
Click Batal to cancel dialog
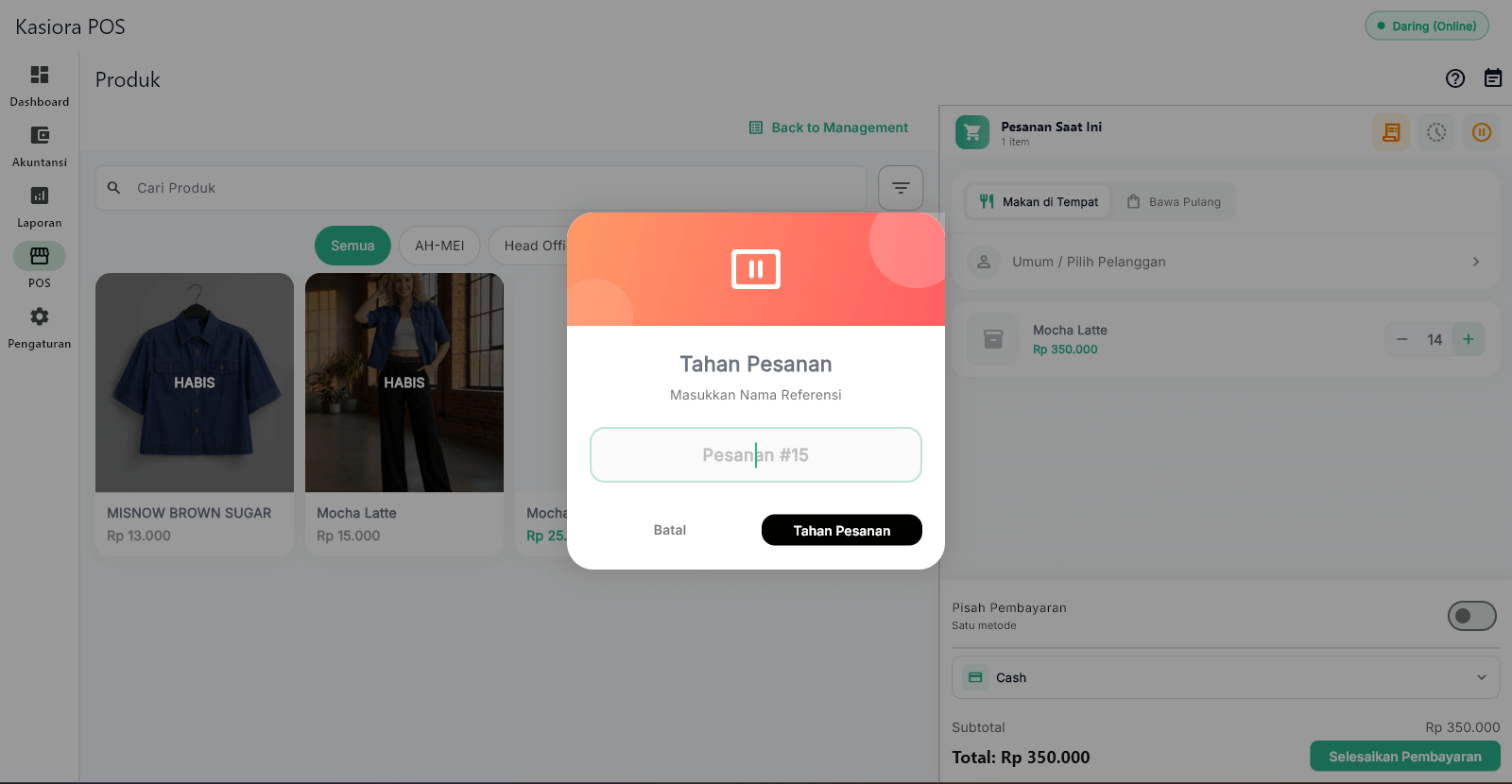click(x=670, y=530)
